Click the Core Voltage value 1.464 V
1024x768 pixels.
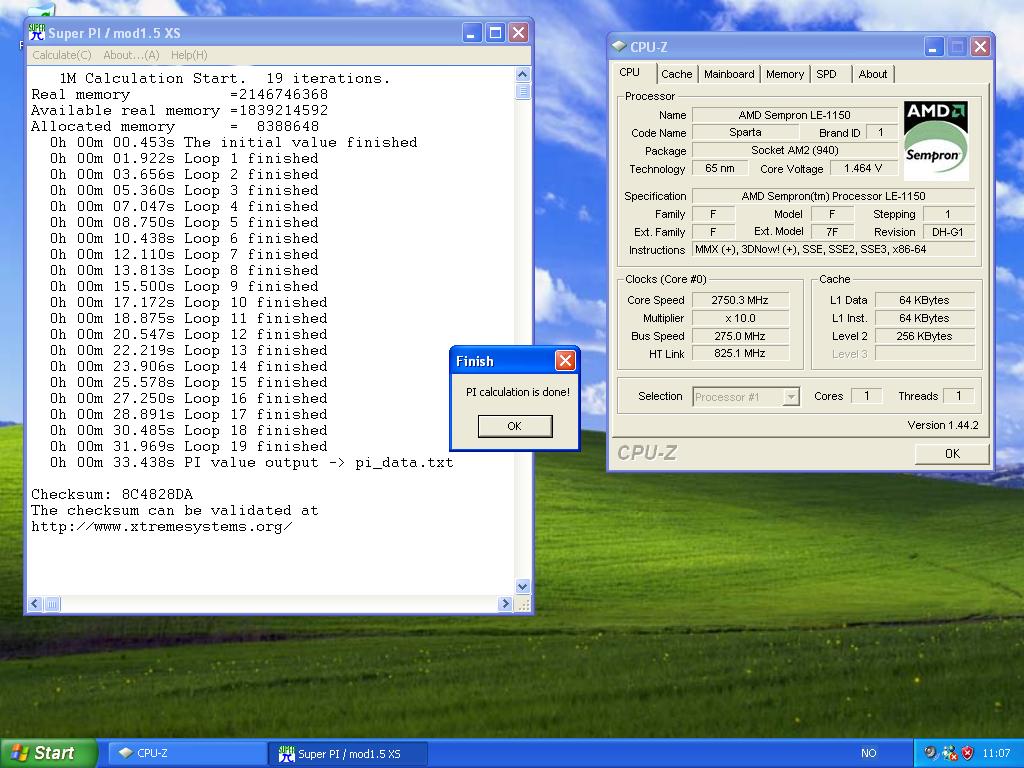tap(863, 168)
